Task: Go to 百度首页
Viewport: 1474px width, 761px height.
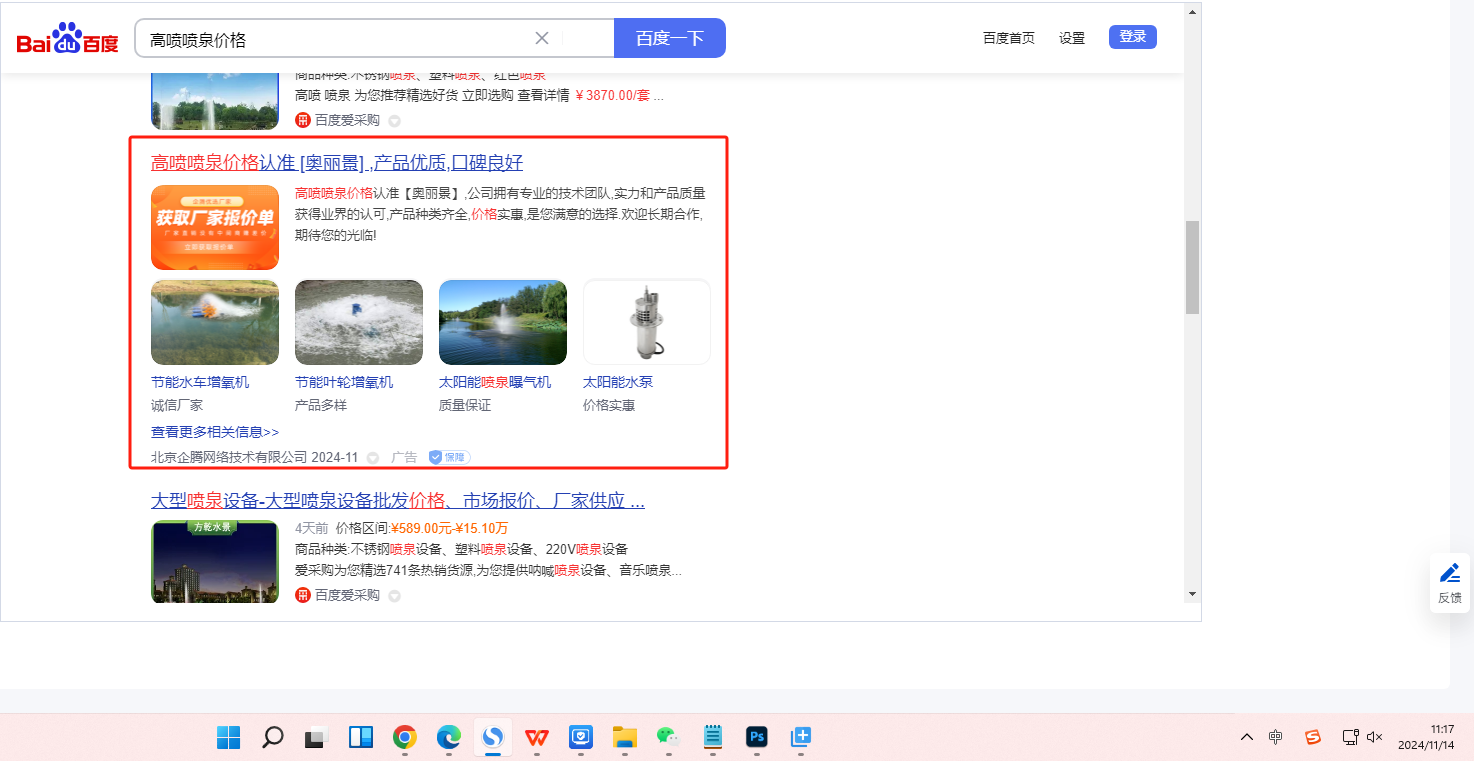Action: 1009,38
